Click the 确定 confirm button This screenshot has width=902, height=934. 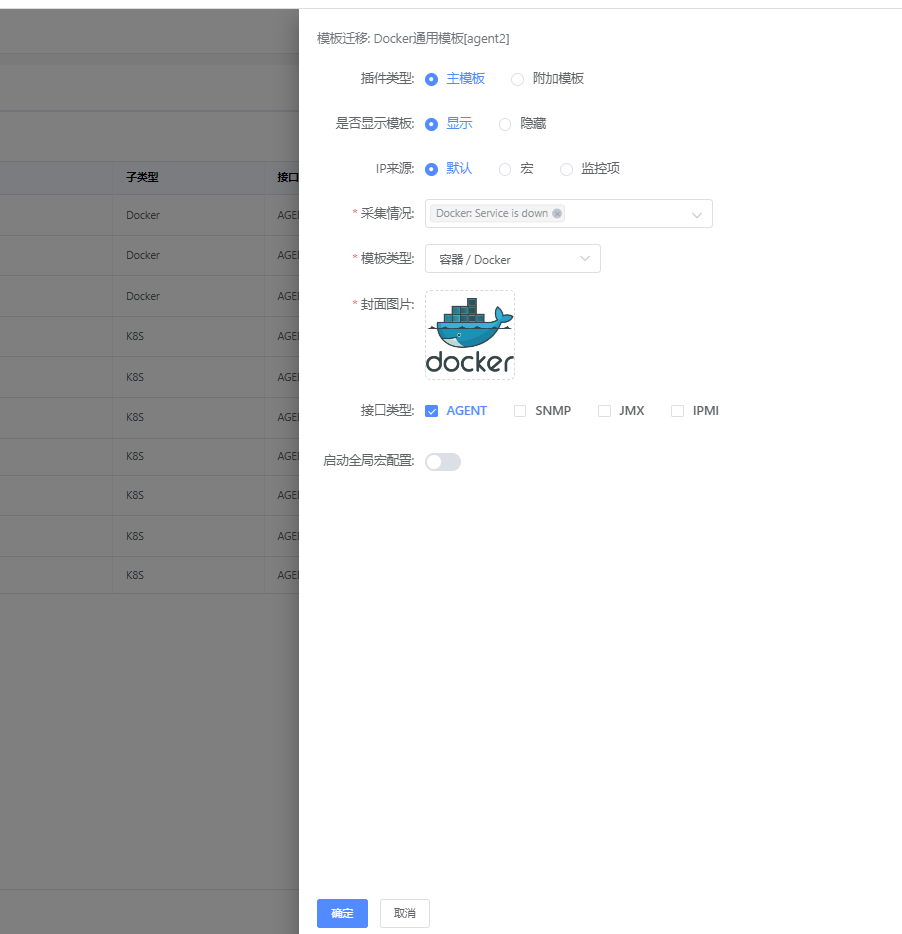click(342, 913)
